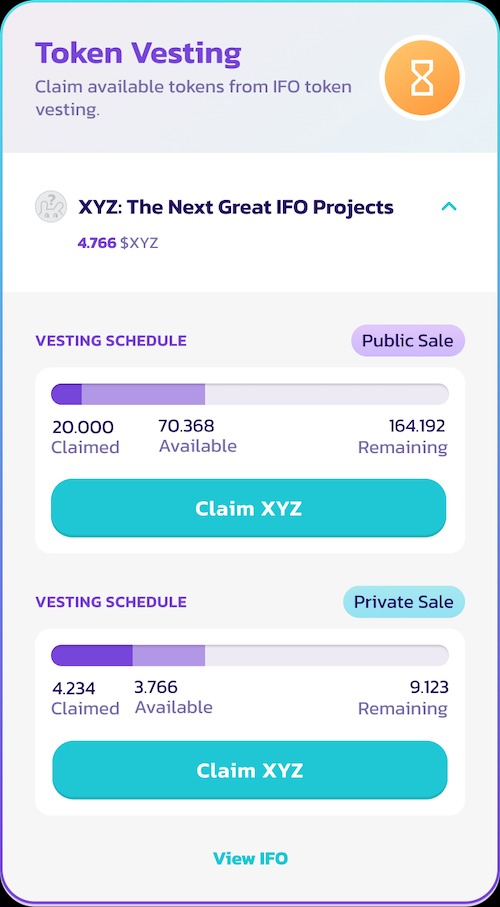The image size is (500, 907).
Task: Click the first Vesting Schedule label
Action: tap(111, 341)
